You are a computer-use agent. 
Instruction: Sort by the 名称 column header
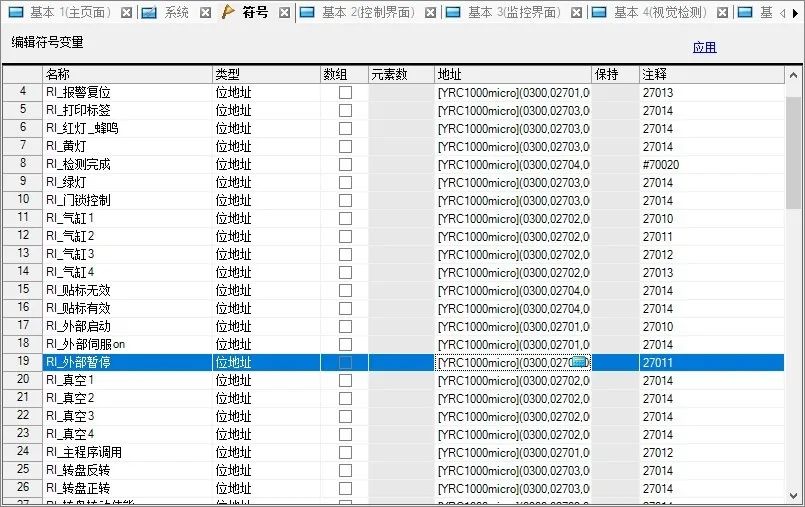point(126,74)
